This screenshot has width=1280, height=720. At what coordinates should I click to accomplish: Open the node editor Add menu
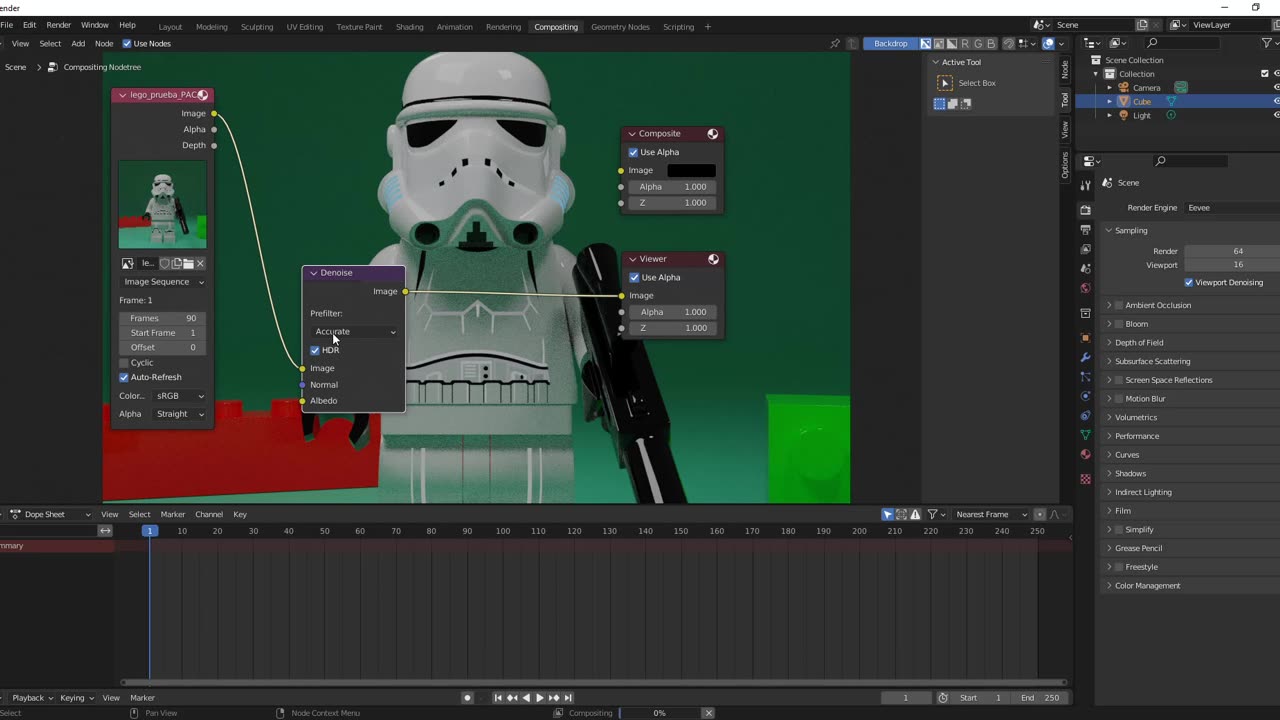pos(78,44)
